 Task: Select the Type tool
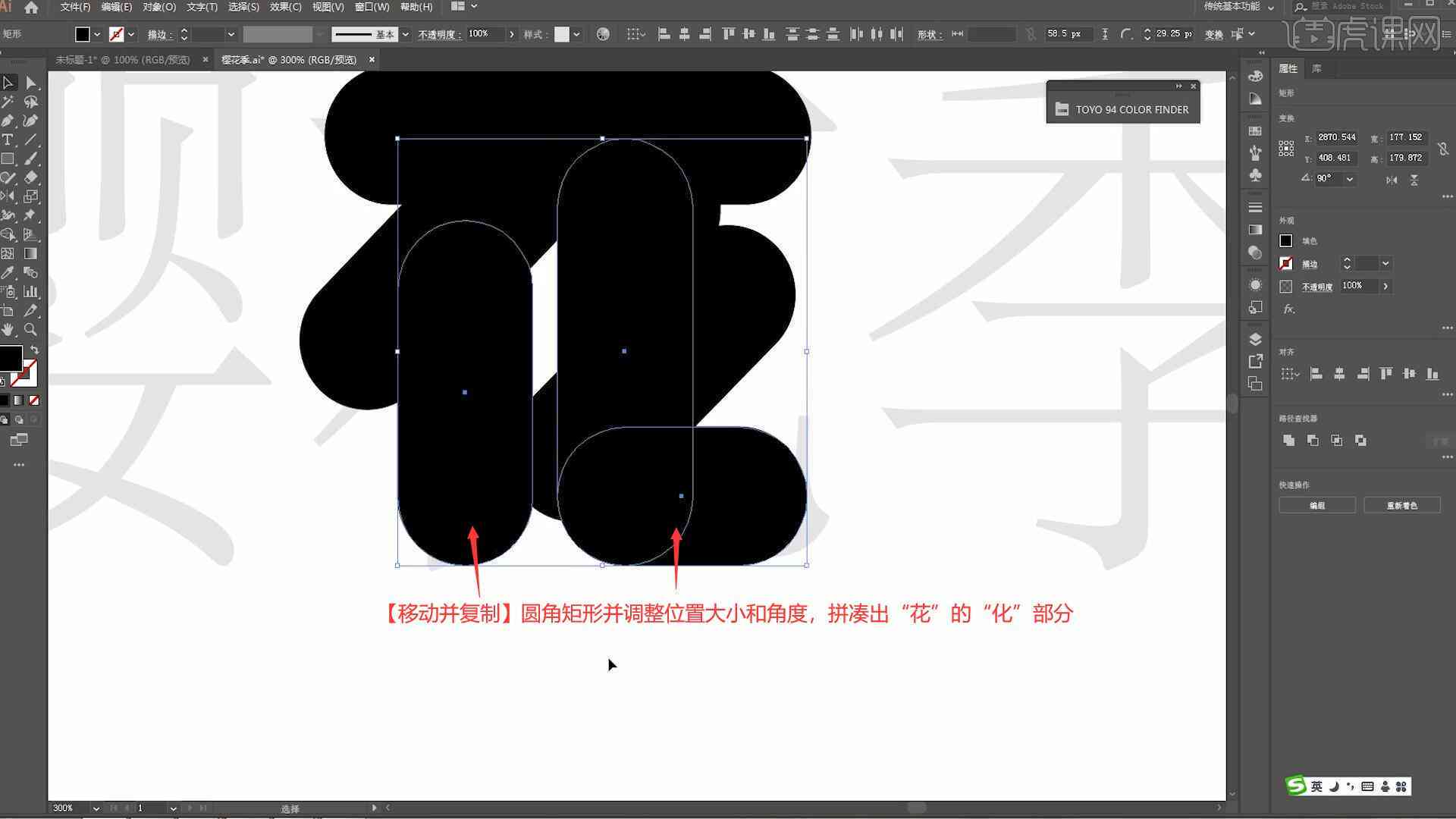pos(8,140)
